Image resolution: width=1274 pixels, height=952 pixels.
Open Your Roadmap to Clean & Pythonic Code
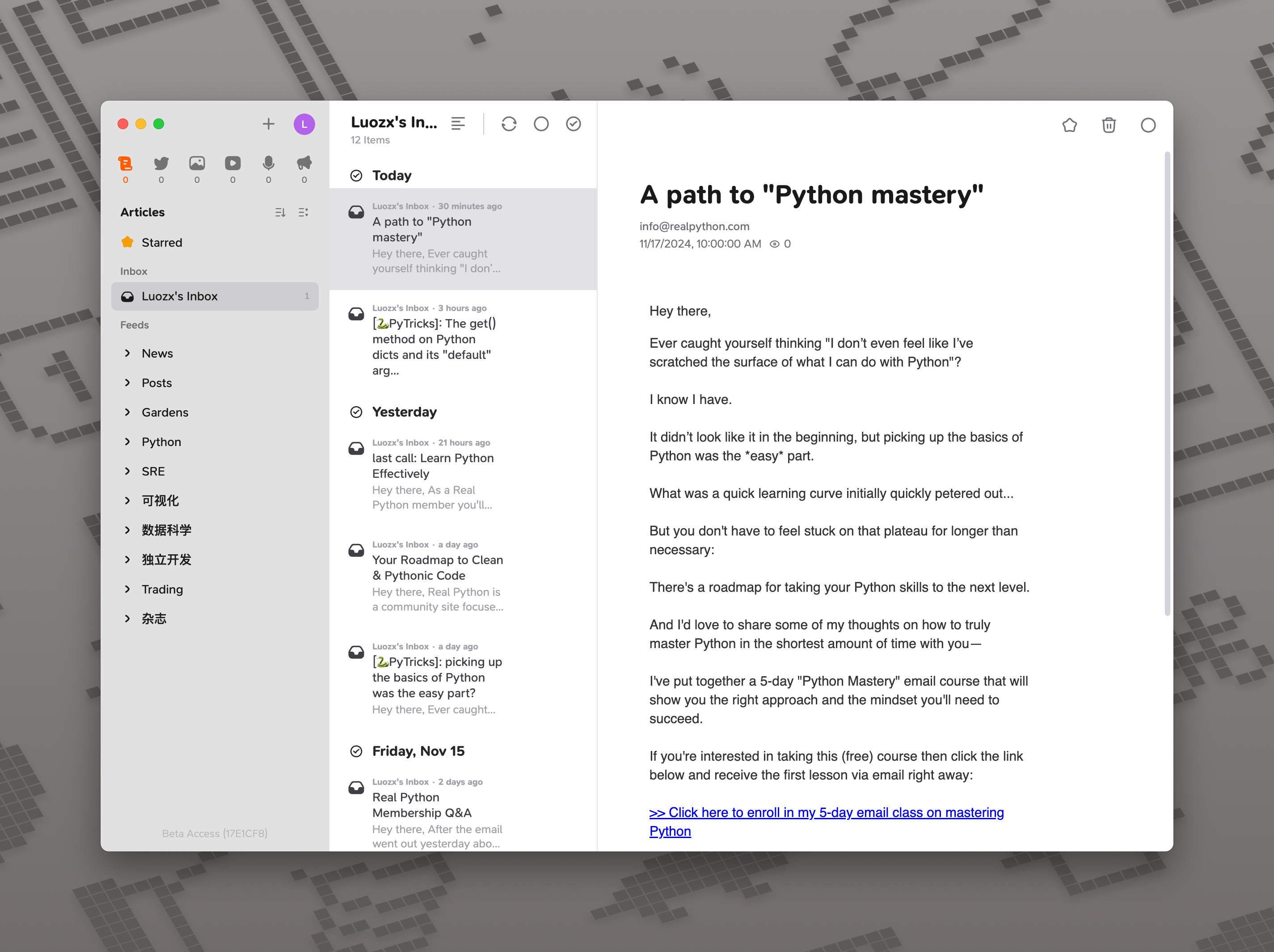[x=463, y=577]
